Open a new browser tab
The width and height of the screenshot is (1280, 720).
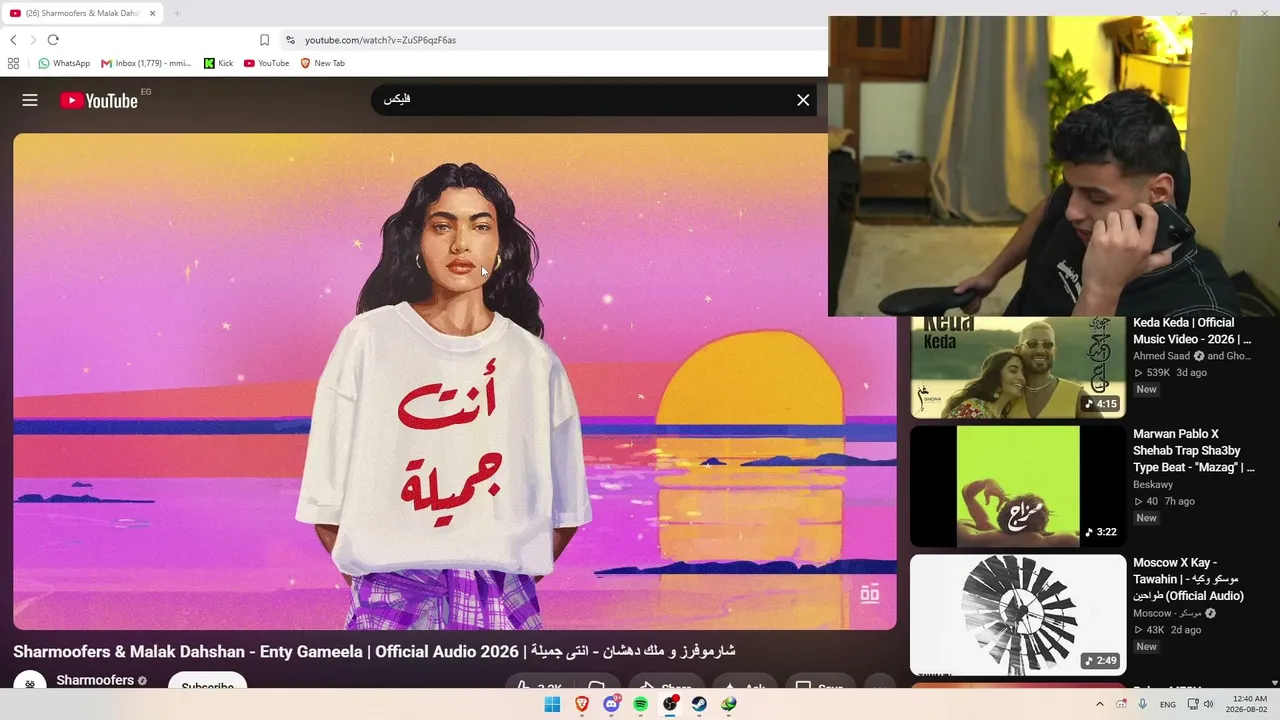(177, 13)
